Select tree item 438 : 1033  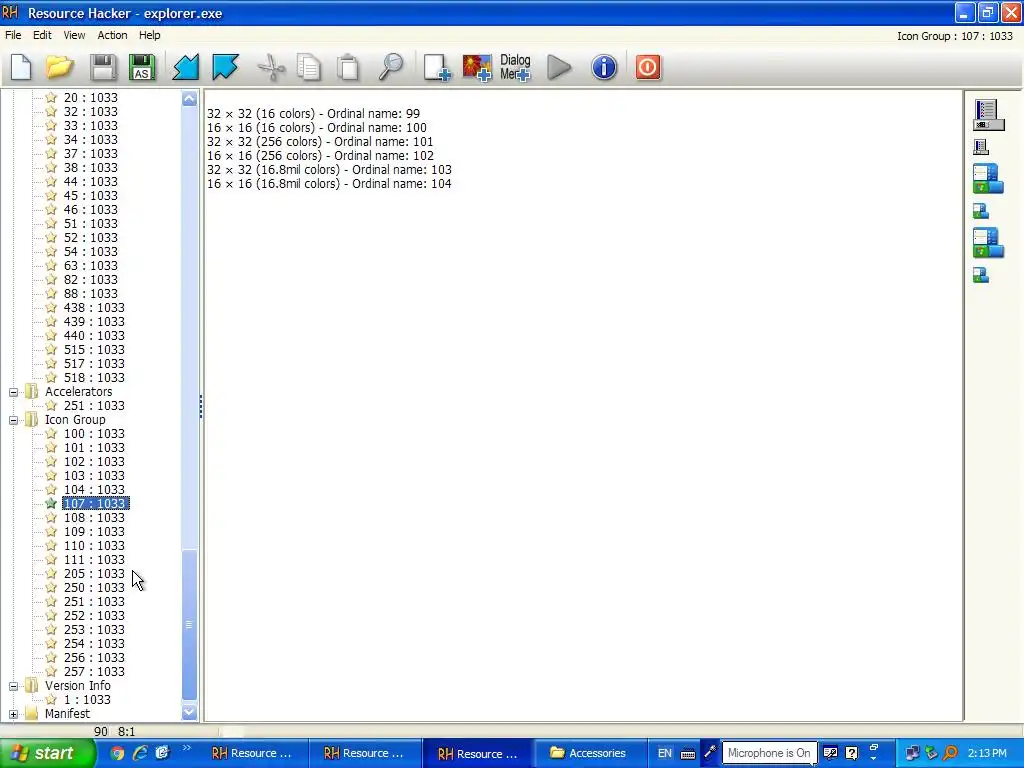tap(94, 308)
